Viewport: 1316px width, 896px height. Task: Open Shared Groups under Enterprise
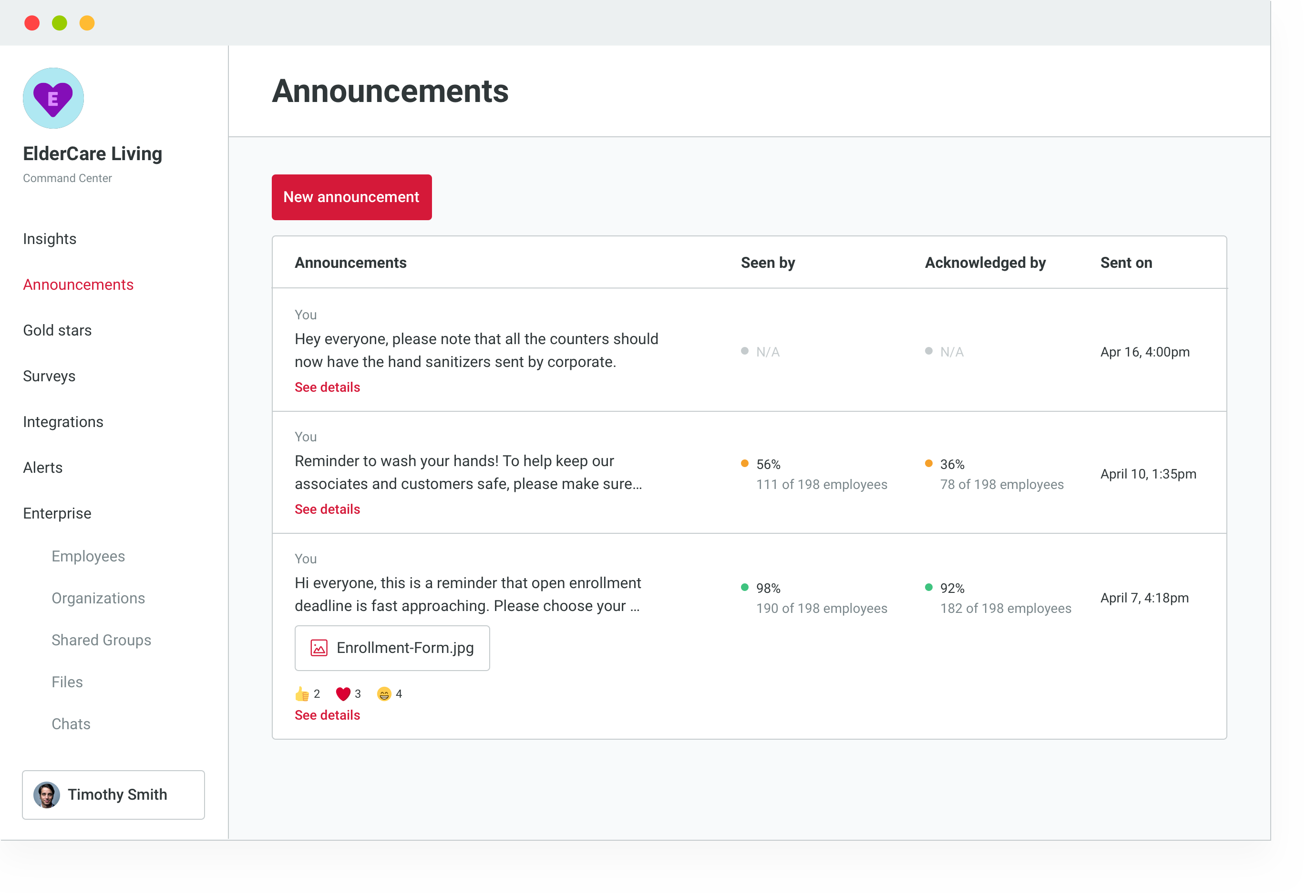tap(102, 640)
